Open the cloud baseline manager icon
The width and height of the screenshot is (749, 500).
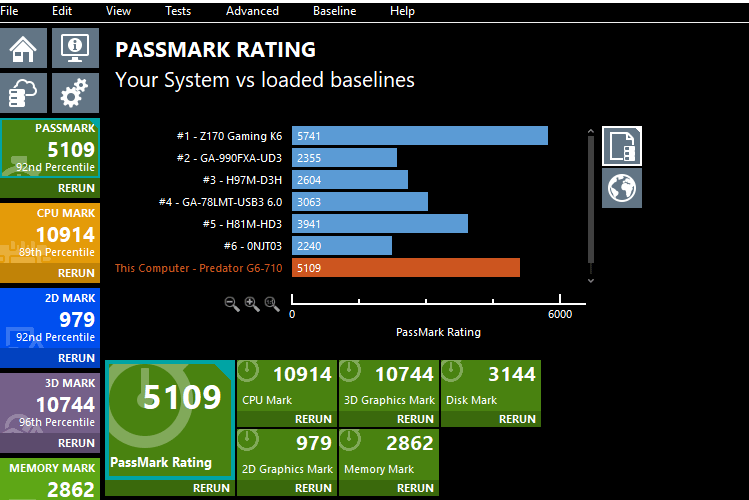(x=23, y=93)
